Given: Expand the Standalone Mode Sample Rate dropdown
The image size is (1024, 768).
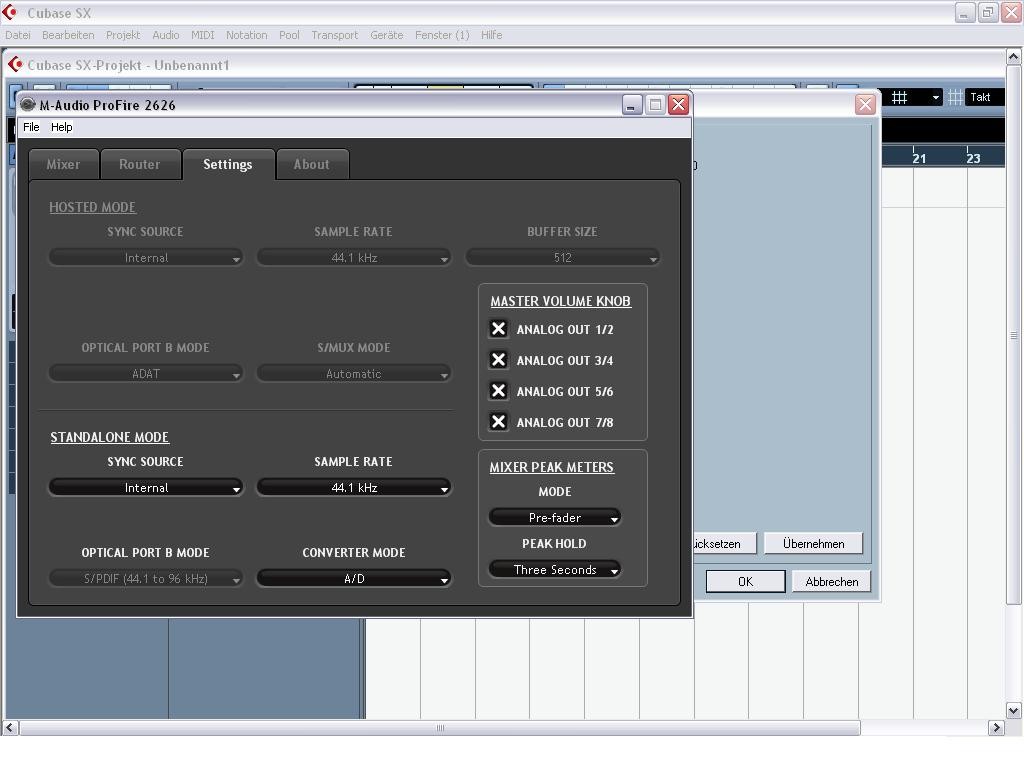Looking at the screenshot, I should [353, 488].
